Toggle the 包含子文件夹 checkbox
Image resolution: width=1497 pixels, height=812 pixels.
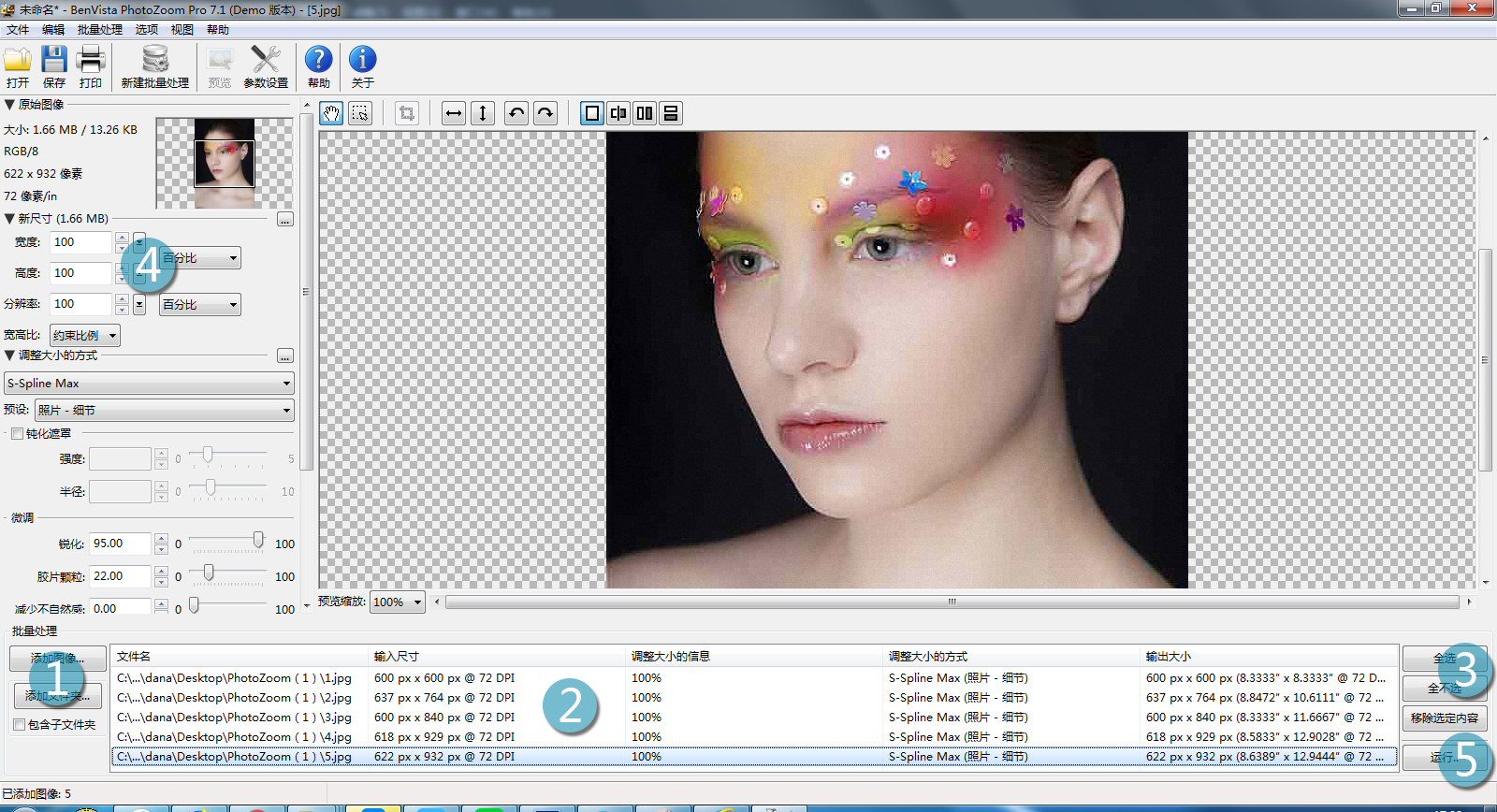[x=19, y=725]
